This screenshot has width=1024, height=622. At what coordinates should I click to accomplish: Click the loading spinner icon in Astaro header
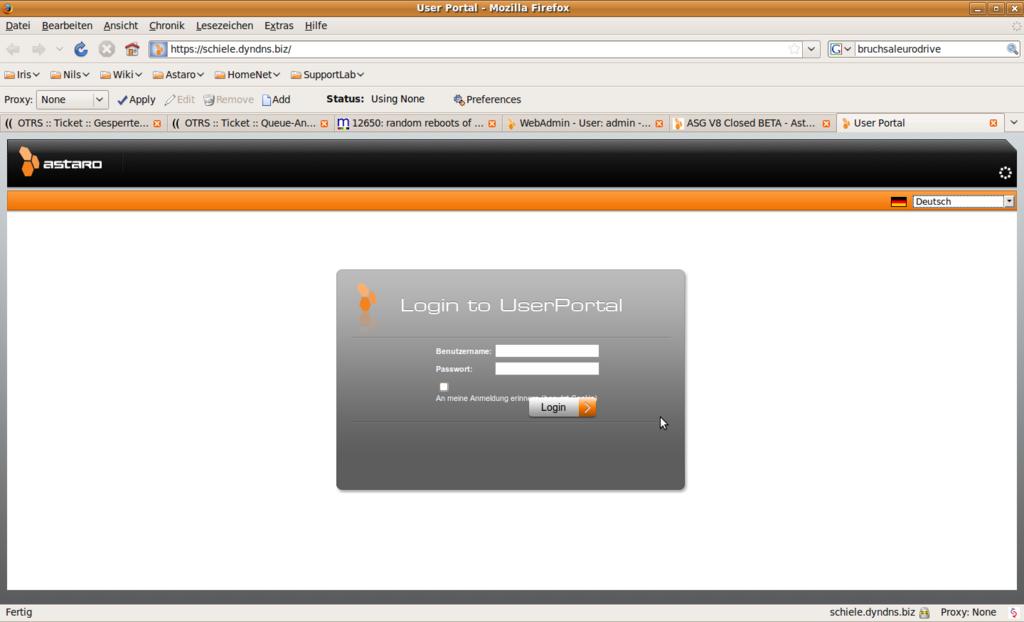[1005, 172]
